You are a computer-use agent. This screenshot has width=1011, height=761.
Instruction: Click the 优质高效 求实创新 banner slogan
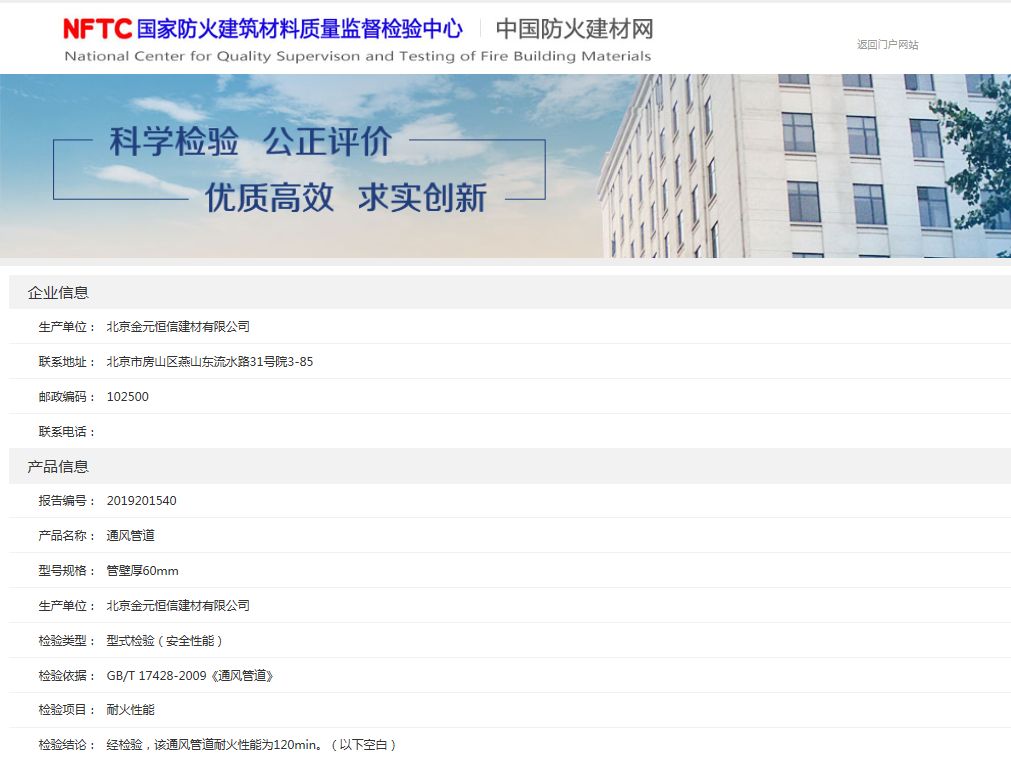click(x=345, y=198)
